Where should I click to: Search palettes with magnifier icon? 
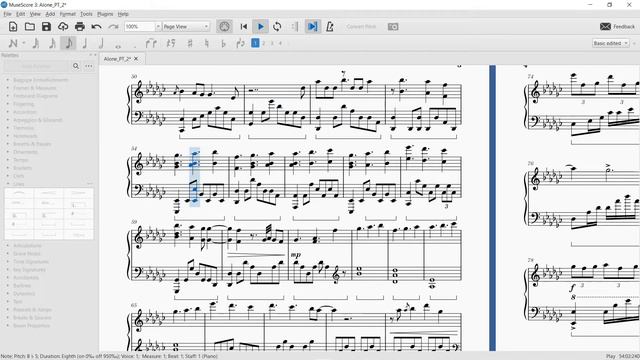[x=76, y=66]
